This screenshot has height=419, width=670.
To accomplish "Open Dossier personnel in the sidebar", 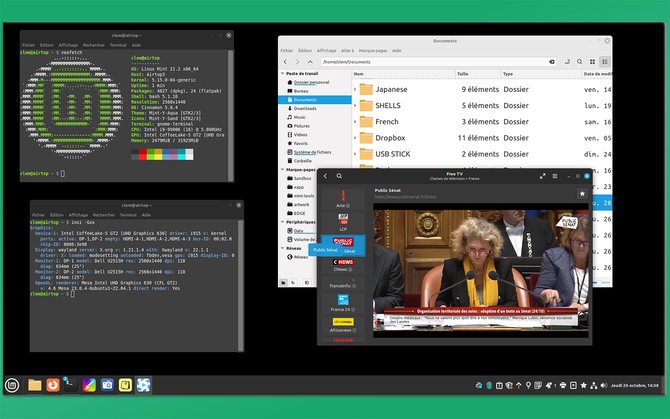I will pos(311,82).
